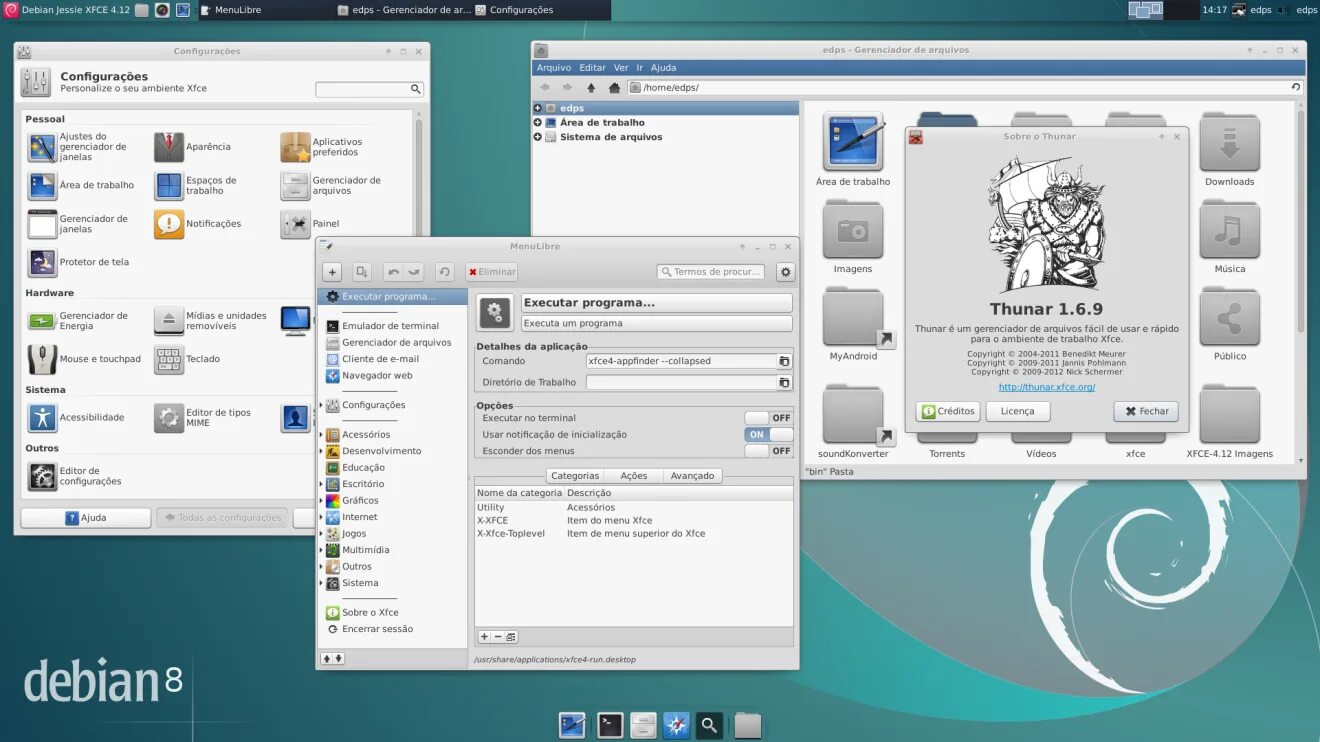
Task: Expand Acessórios category in MenuLibre tree
Action: point(321,435)
